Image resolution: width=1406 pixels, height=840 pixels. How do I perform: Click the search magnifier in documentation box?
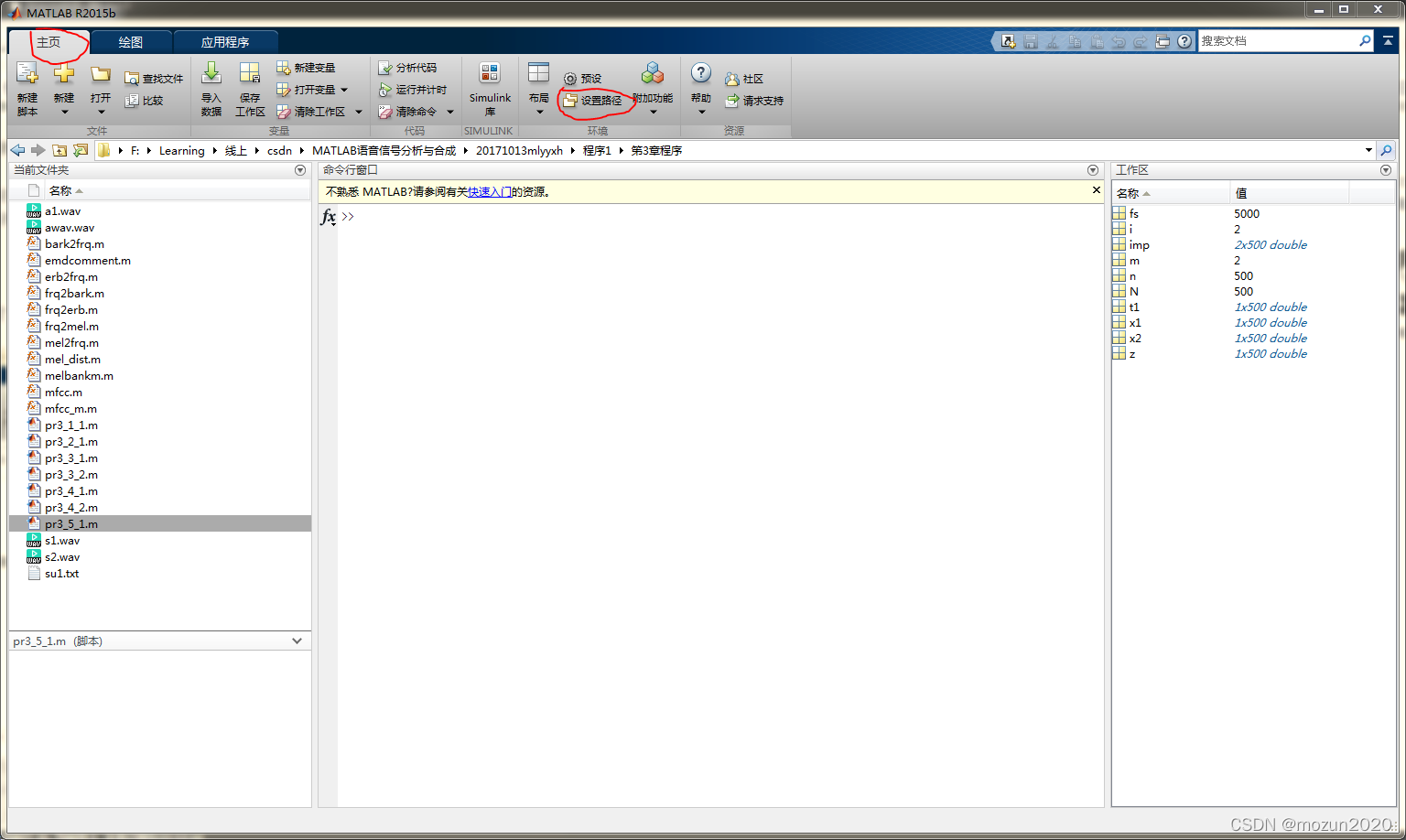1365,40
